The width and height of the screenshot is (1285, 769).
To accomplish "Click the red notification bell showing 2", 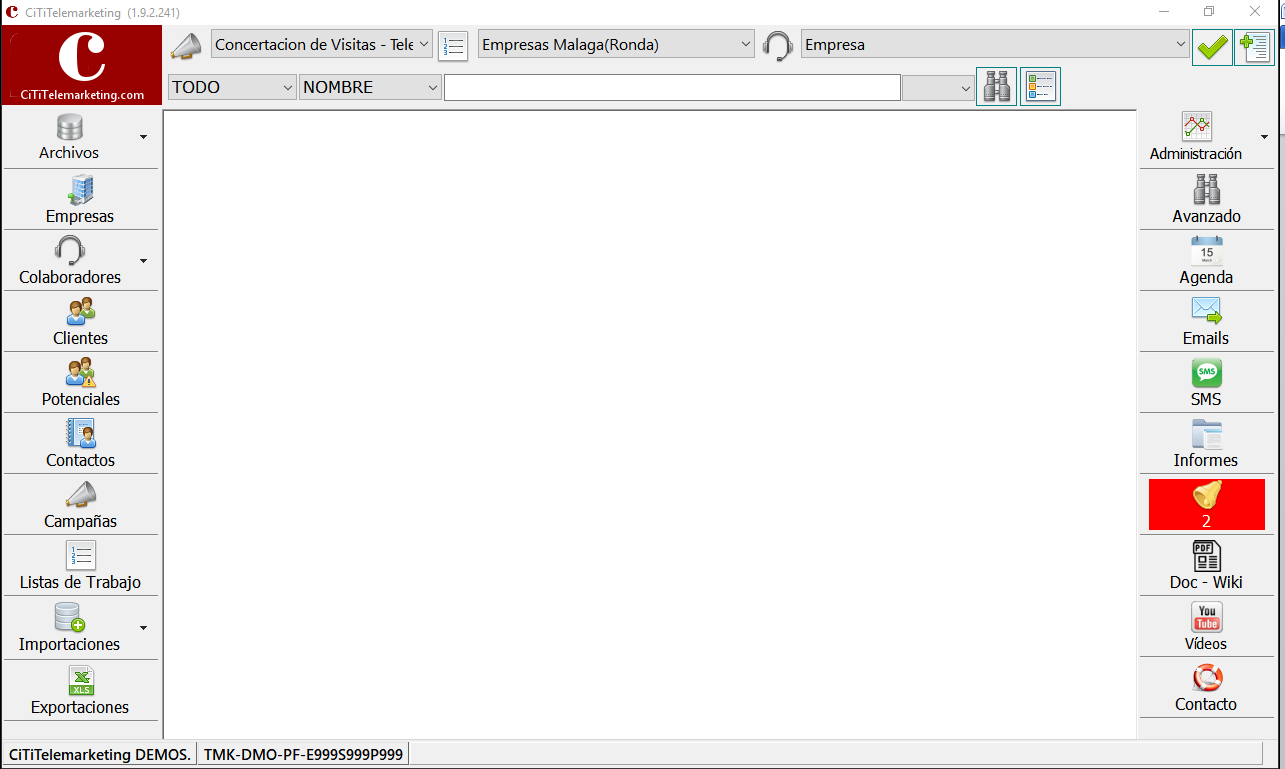I will pos(1206,504).
